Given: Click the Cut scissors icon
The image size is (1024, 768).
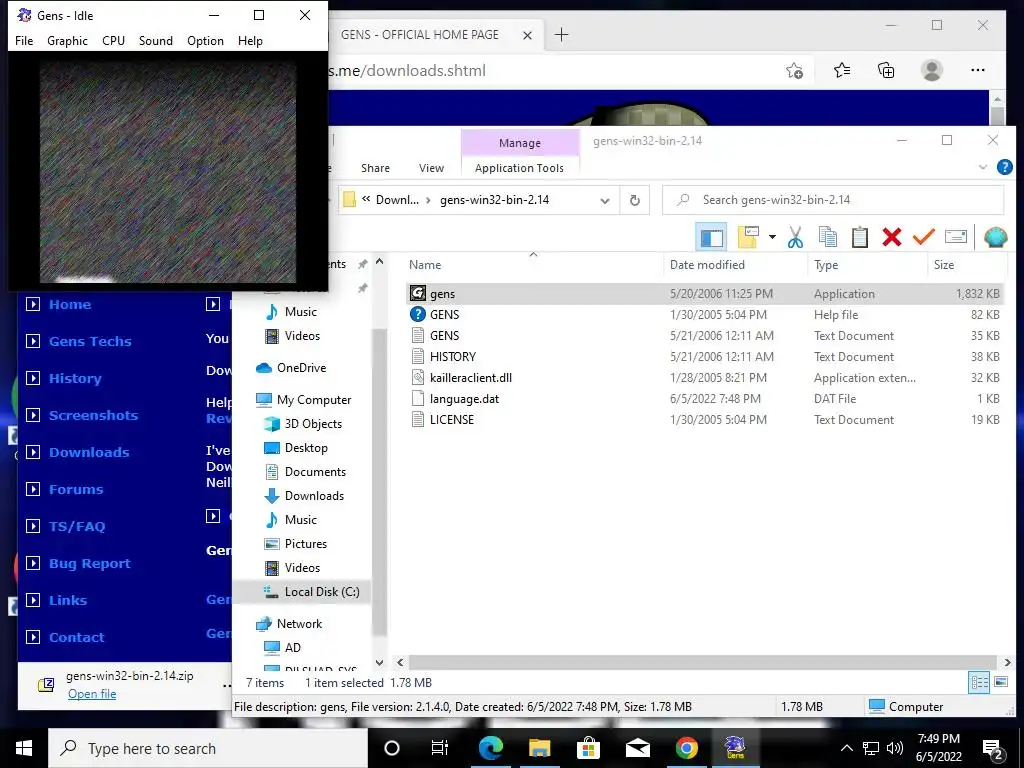Looking at the screenshot, I should tap(795, 237).
